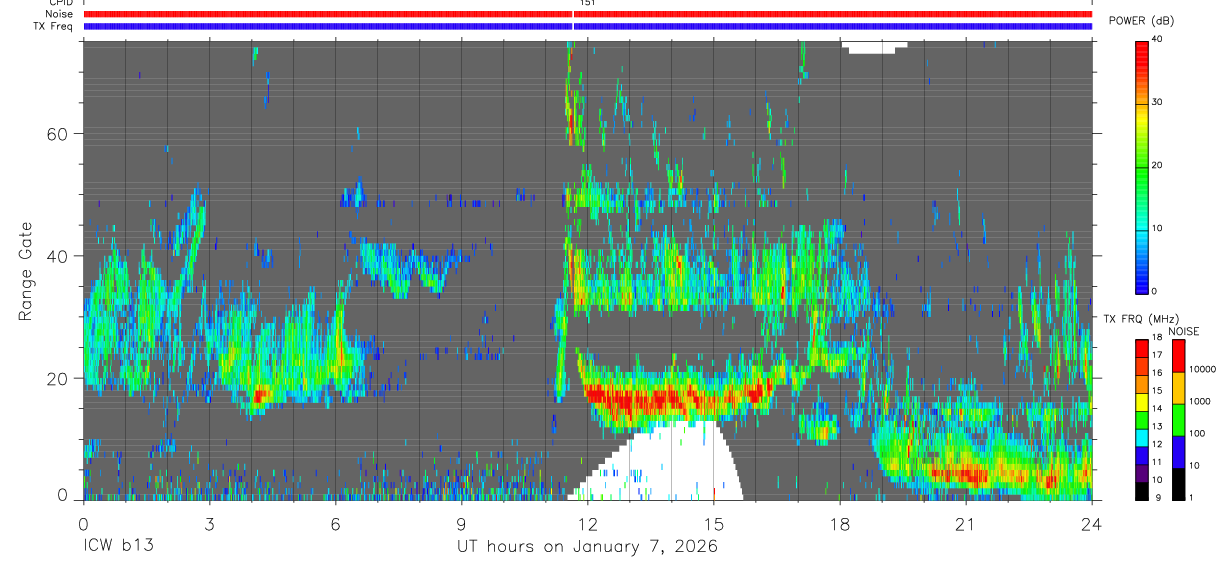Viewport: 1228px width, 567px height.
Task: Click the '18' tick on UT hours axis
Action: click(840, 524)
